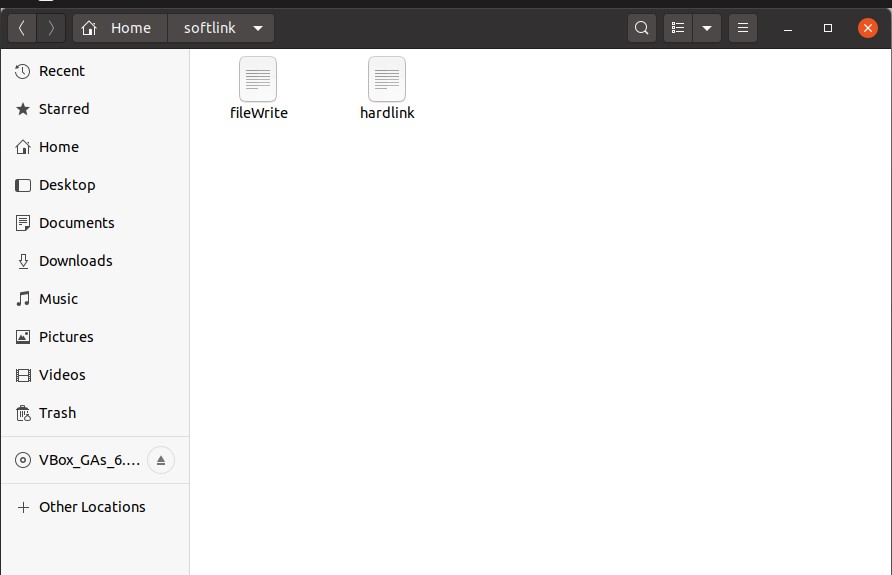
Task: Expand the softlink folder path dropdown
Action: click(258, 28)
